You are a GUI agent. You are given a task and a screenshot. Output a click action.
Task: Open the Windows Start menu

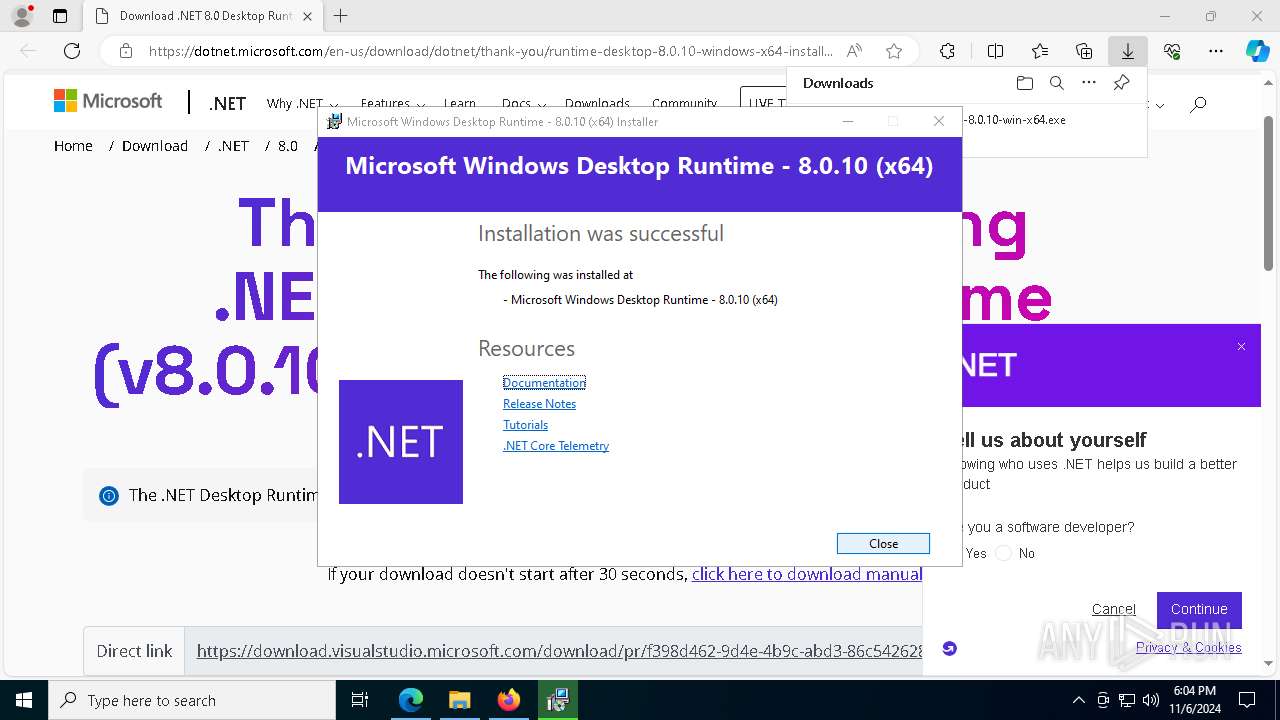tap(24, 700)
